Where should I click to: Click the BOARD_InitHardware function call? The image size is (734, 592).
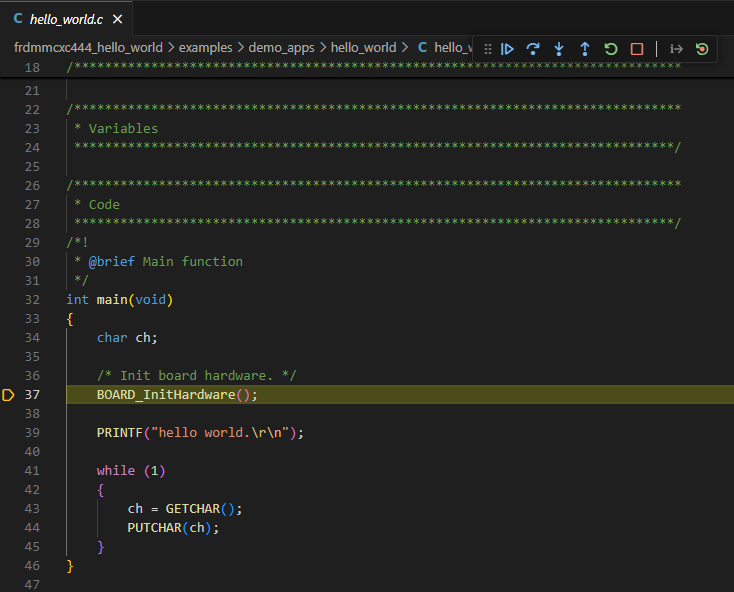[x=165, y=395]
